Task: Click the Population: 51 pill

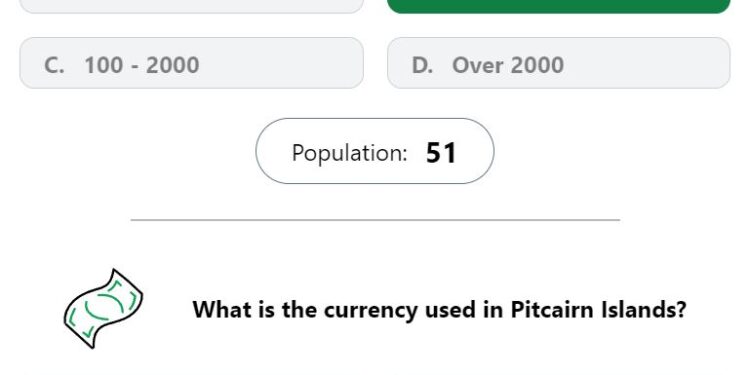Action: click(375, 151)
